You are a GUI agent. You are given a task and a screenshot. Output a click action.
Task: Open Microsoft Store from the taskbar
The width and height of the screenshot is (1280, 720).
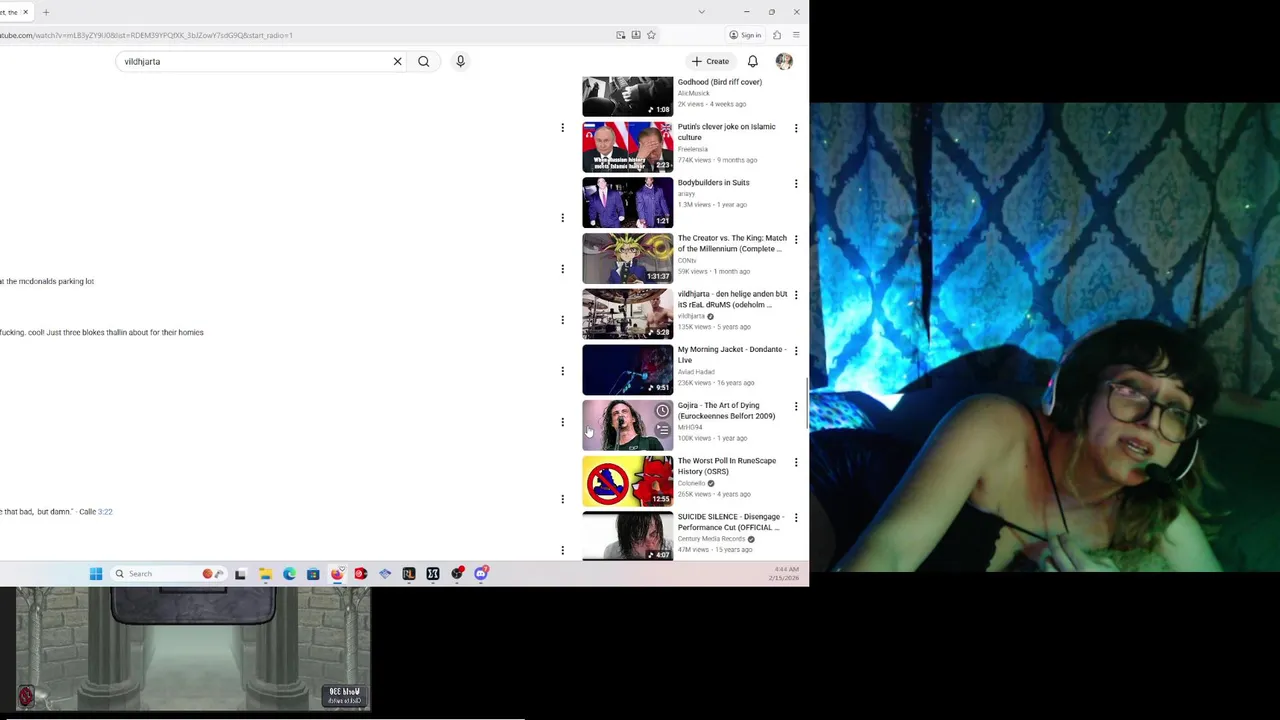(x=313, y=574)
